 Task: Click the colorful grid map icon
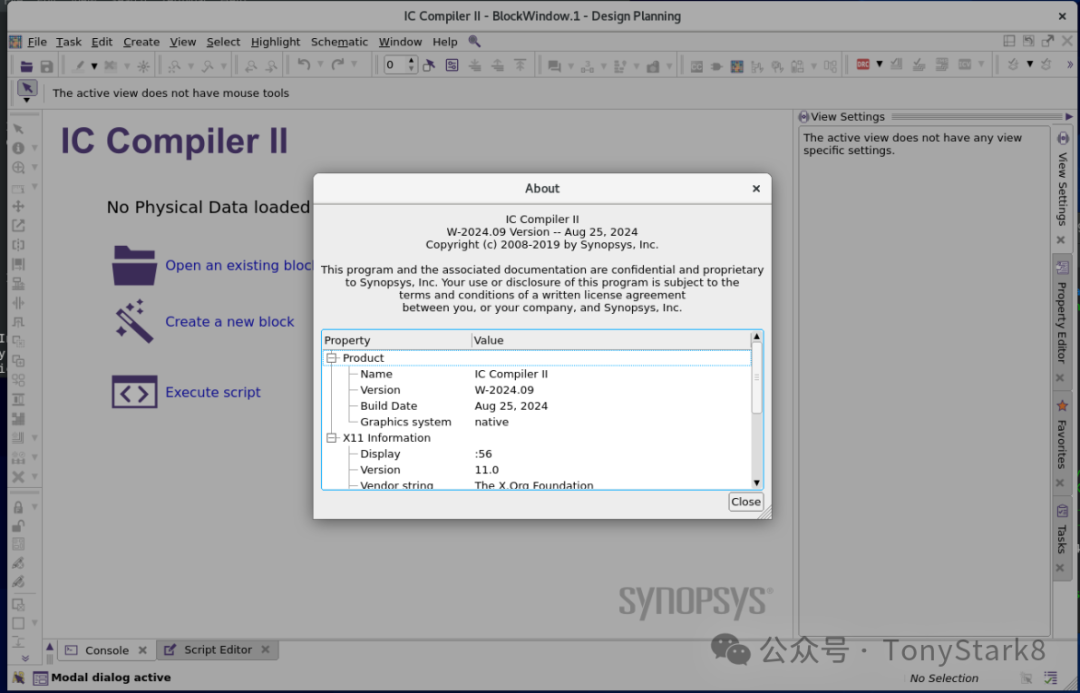[737, 66]
